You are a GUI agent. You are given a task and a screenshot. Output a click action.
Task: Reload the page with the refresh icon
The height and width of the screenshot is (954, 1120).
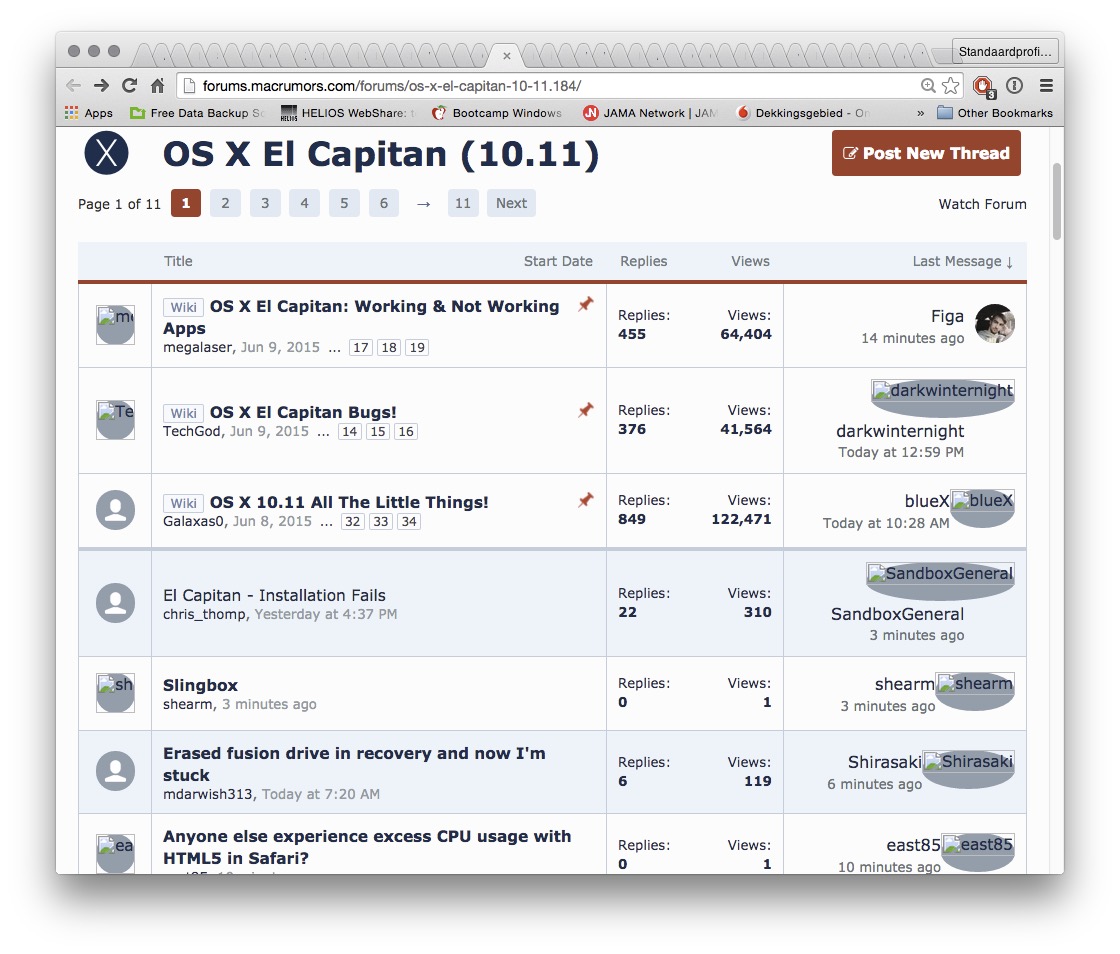pyautogui.click(x=129, y=86)
